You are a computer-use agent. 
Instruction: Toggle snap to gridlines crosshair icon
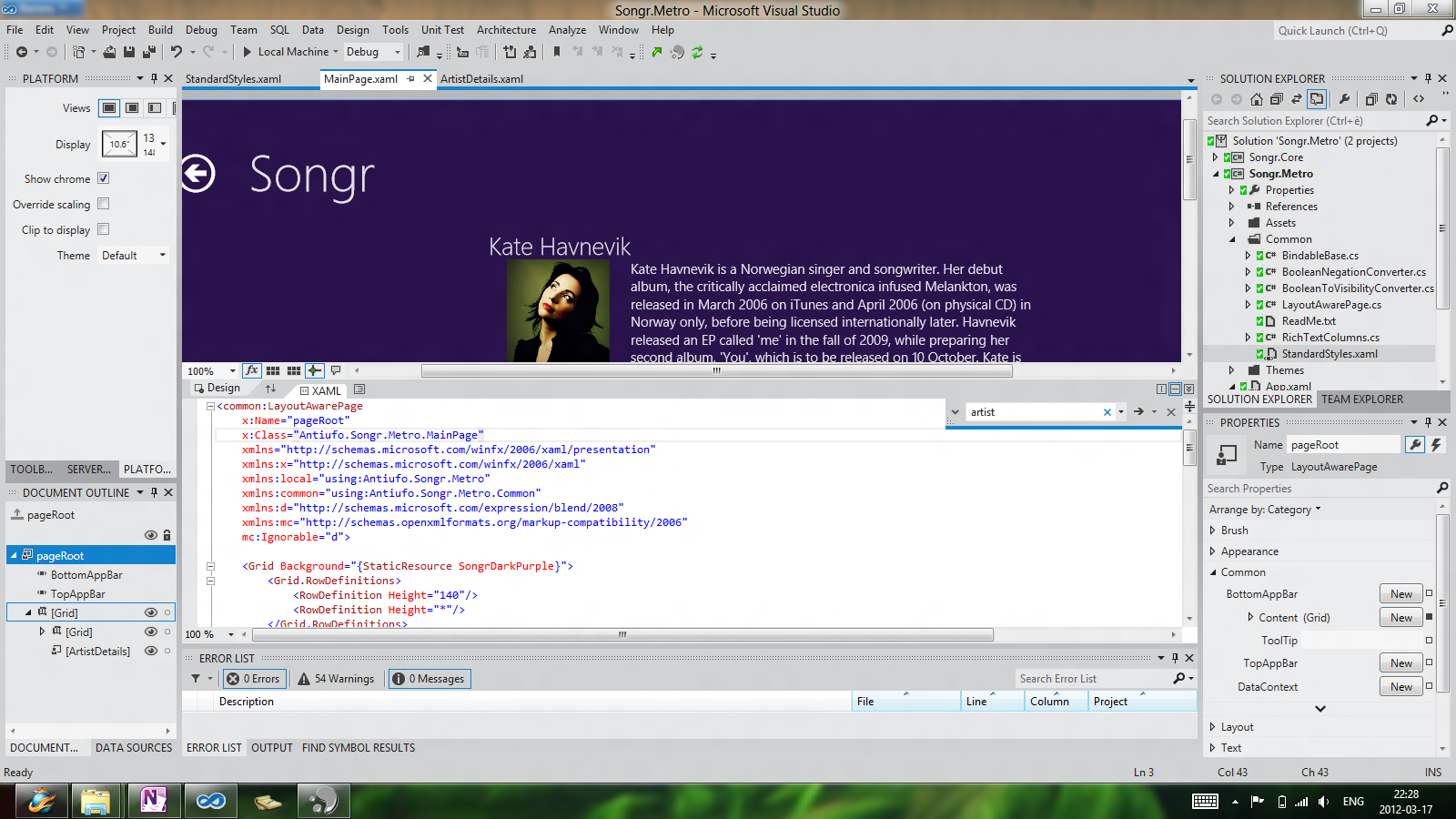pos(315,370)
